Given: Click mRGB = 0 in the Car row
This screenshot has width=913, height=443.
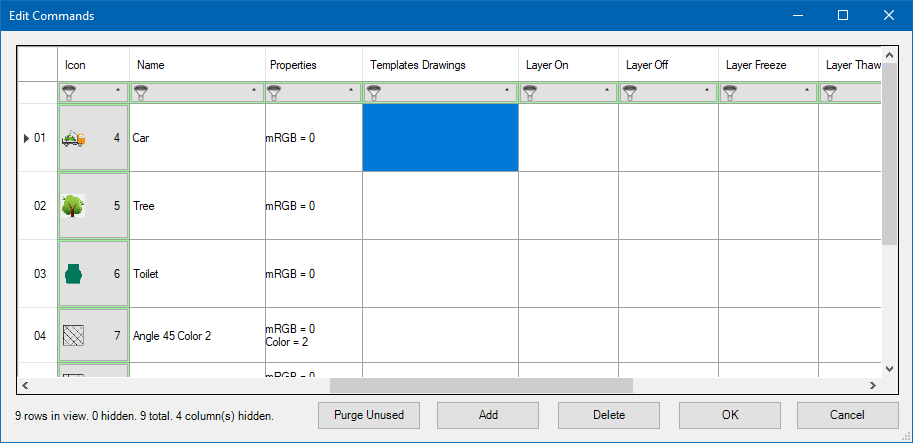Looking at the screenshot, I should [x=314, y=138].
